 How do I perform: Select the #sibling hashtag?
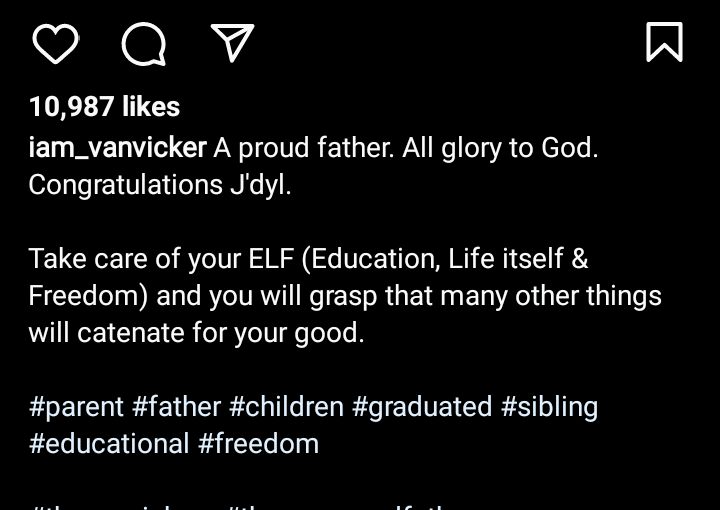[x=549, y=407]
